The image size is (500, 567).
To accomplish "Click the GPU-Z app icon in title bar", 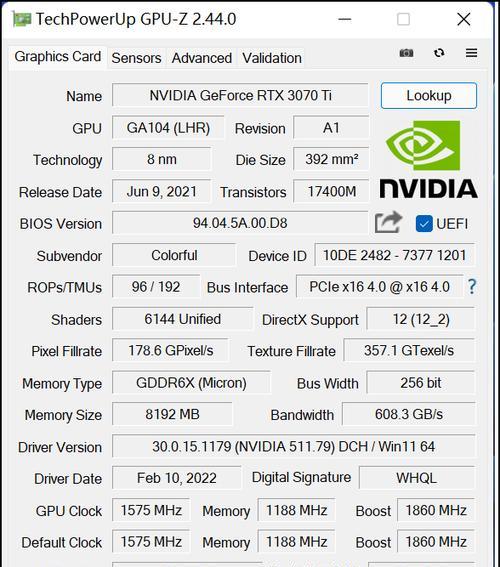I will coord(22,19).
